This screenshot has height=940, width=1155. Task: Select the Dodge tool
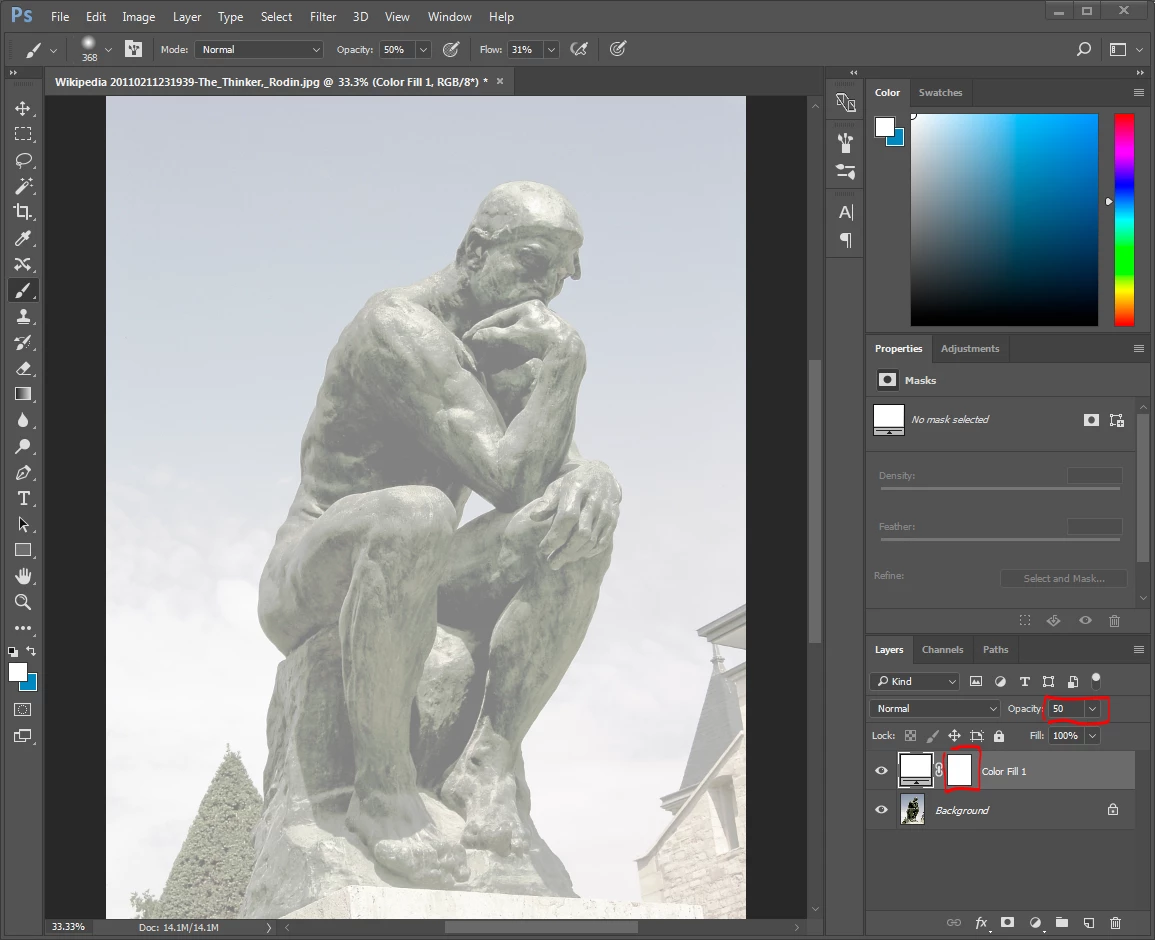pyautogui.click(x=23, y=446)
